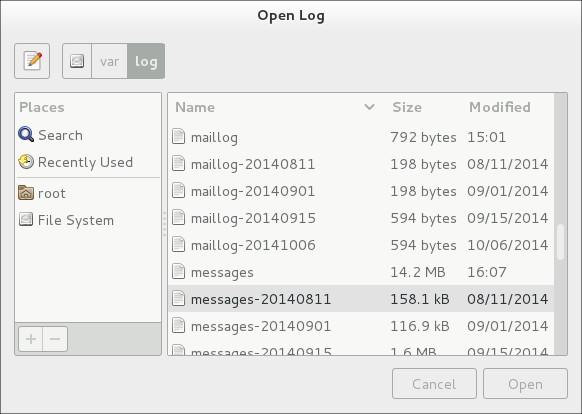Click the 14.2 MB size cell
Screen dimensions: 582x414
pos(418,272)
